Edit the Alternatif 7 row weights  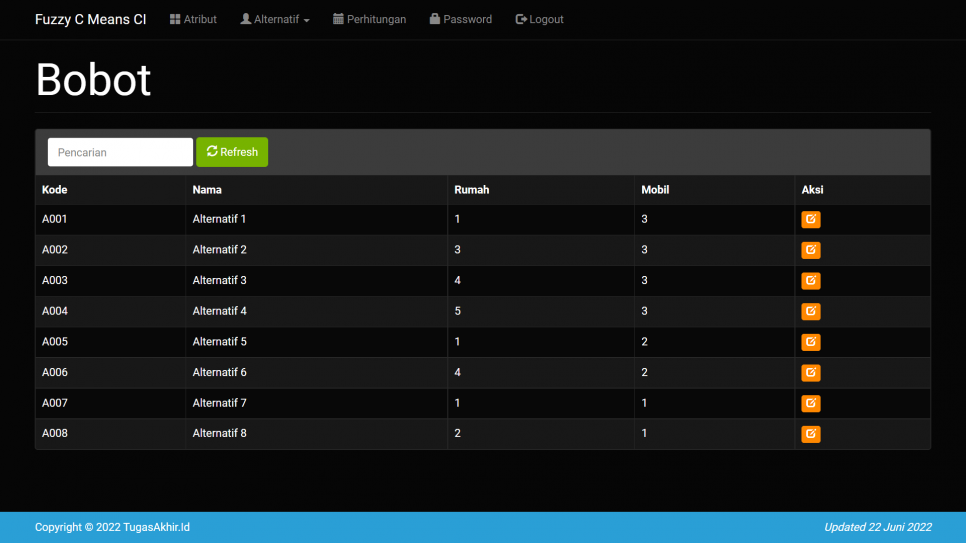811,403
